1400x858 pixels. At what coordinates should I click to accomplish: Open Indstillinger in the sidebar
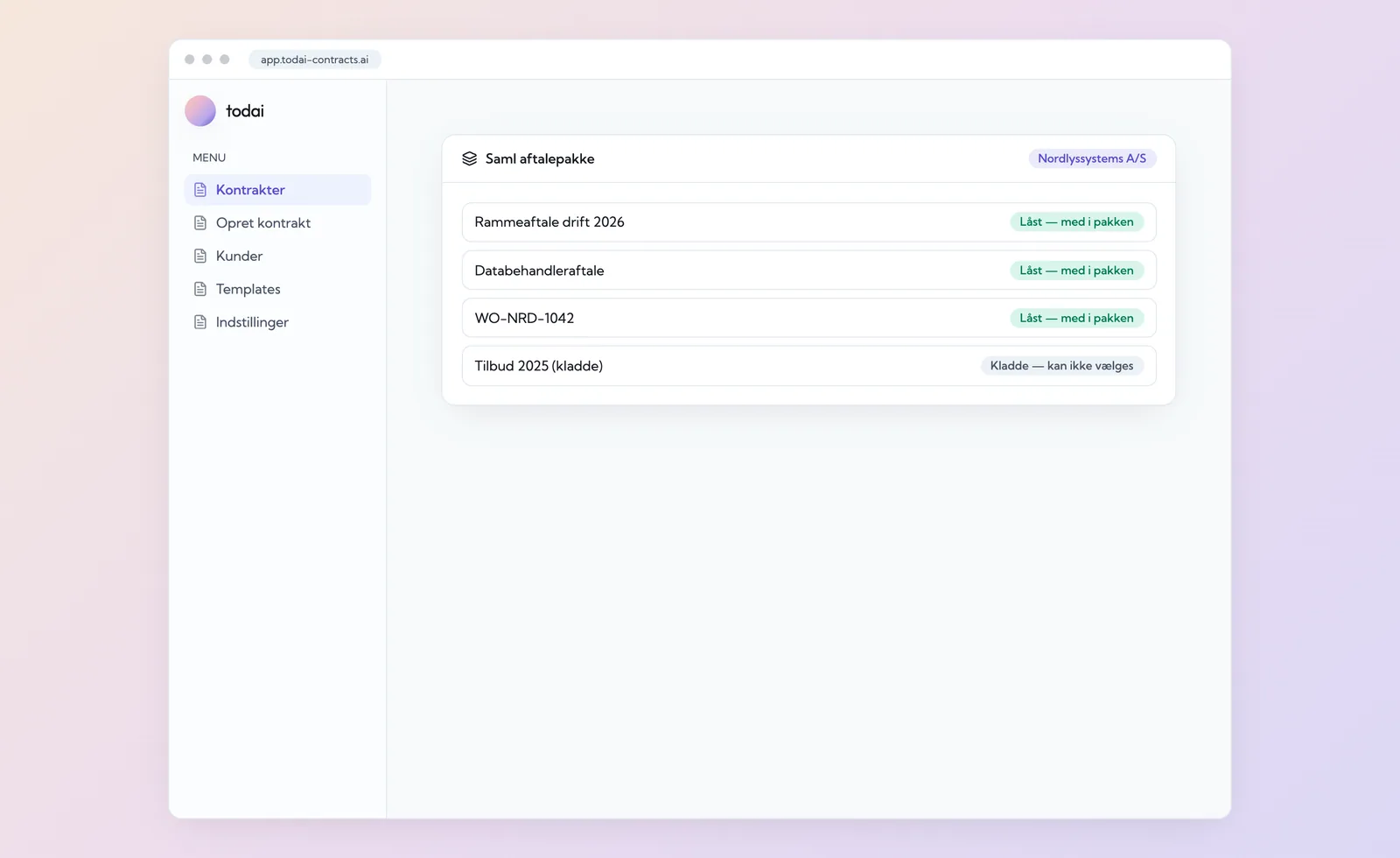pyautogui.click(x=277, y=322)
